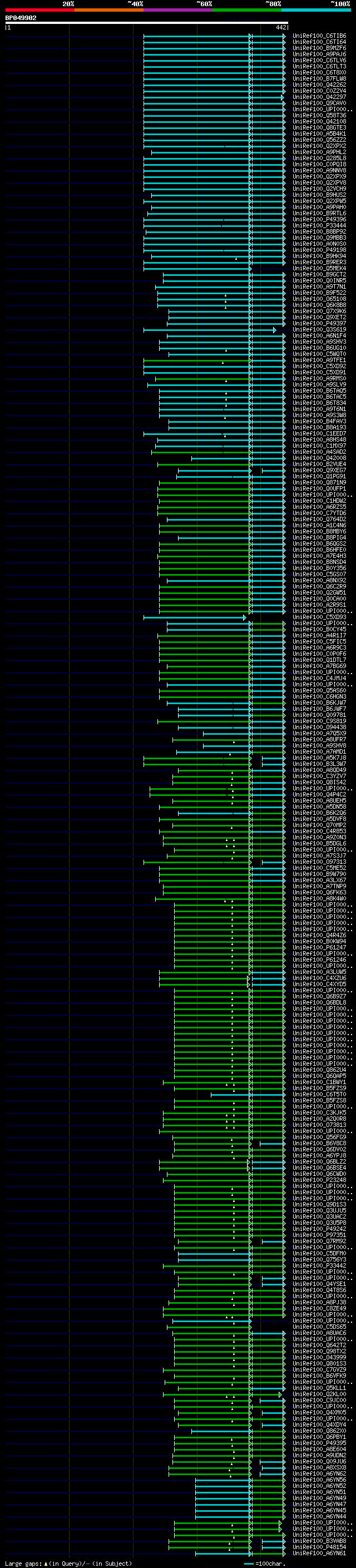Click the UniRef100_A9T7N1 label

tap(319, 286)
